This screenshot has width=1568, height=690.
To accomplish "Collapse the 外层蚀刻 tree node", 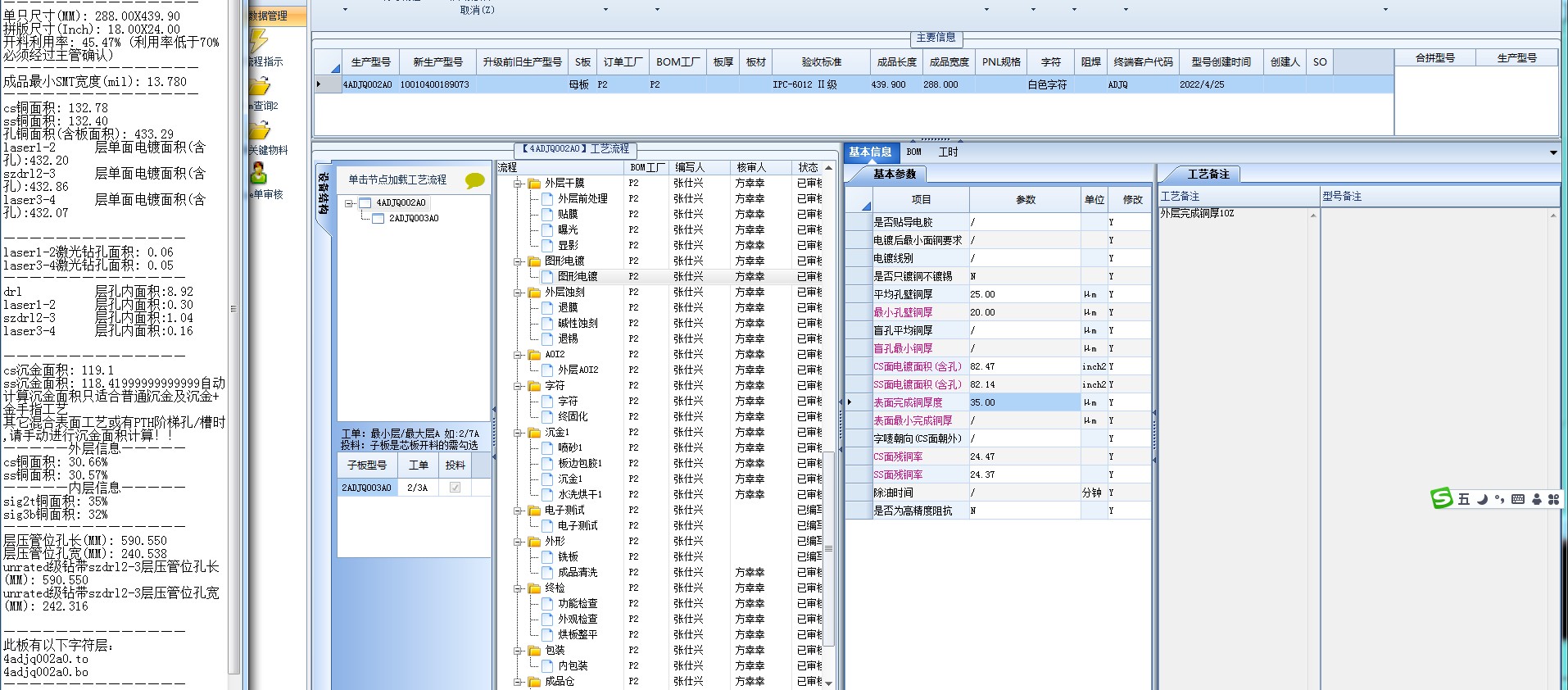I will point(518,293).
